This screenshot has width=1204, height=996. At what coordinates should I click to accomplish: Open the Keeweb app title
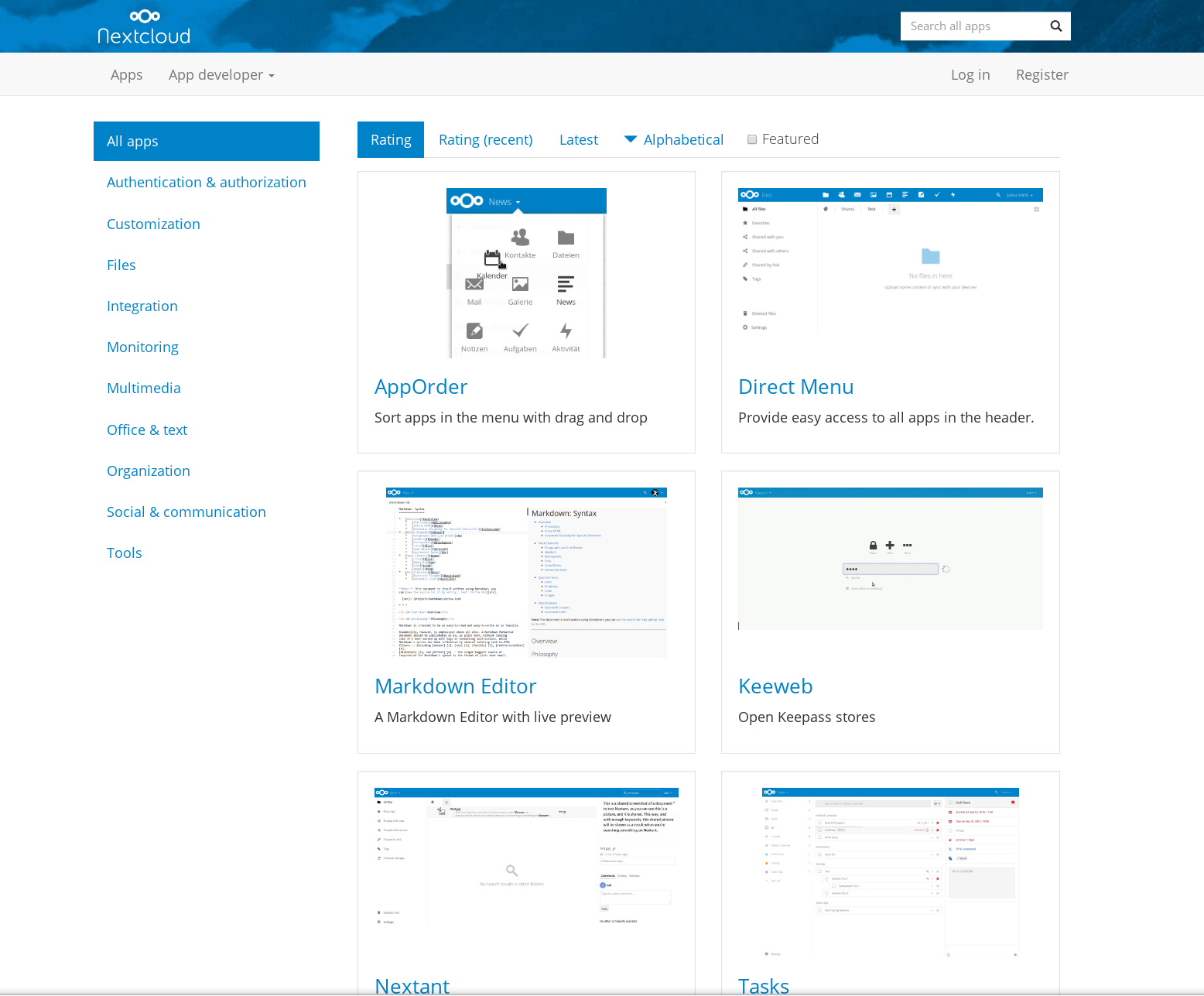pyautogui.click(x=775, y=686)
